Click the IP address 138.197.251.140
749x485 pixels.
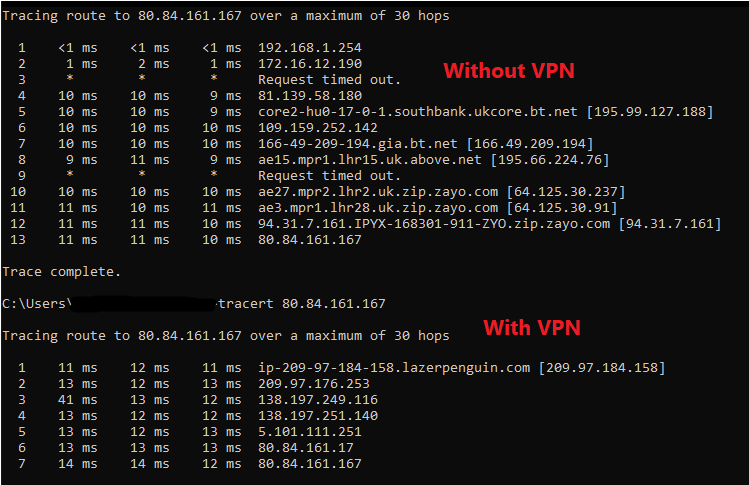coord(318,416)
